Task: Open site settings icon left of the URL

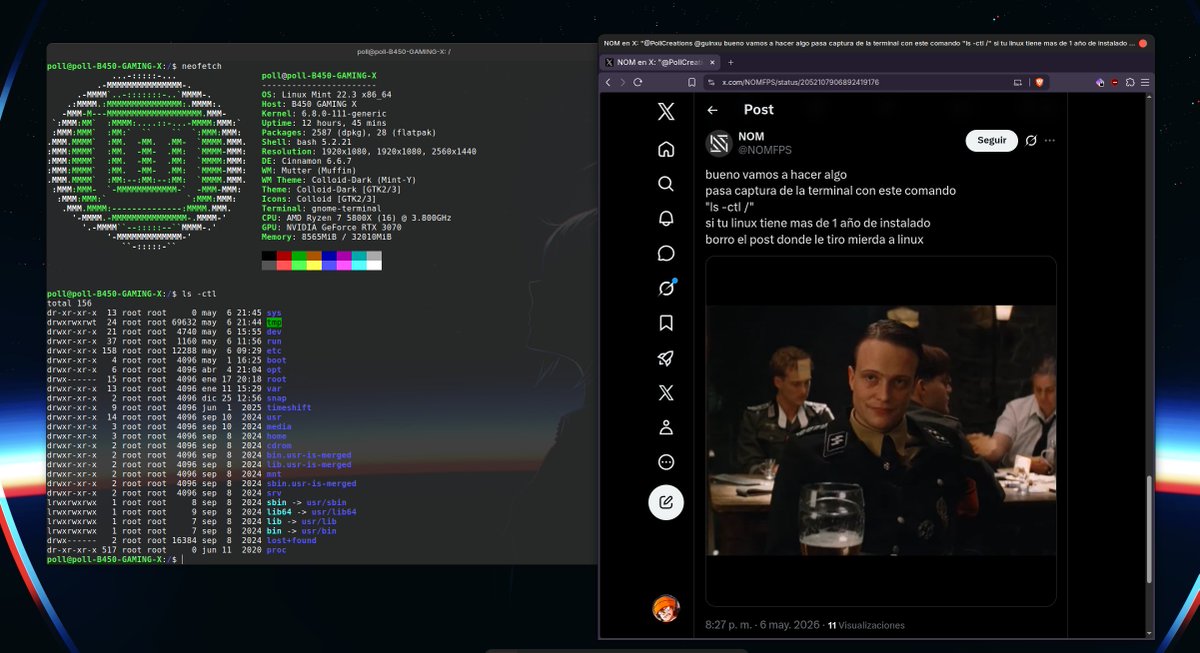Action: 711,82
